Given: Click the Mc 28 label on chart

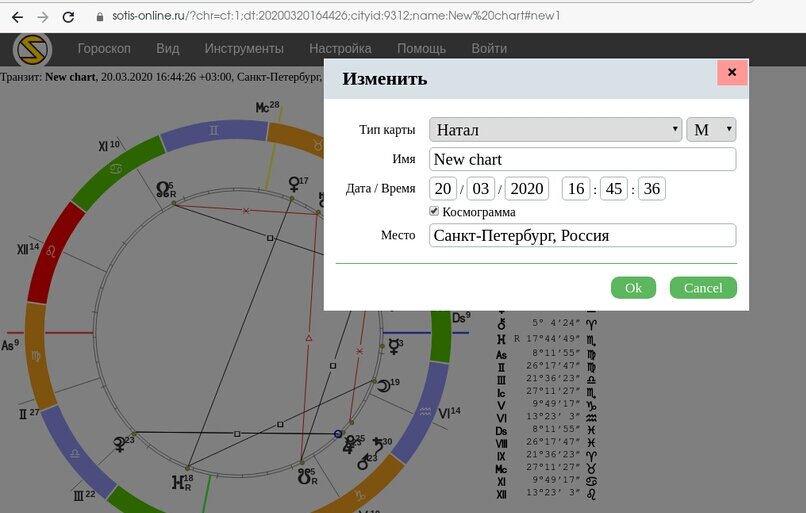Looking at the screenshot, I should coord(267,107).
